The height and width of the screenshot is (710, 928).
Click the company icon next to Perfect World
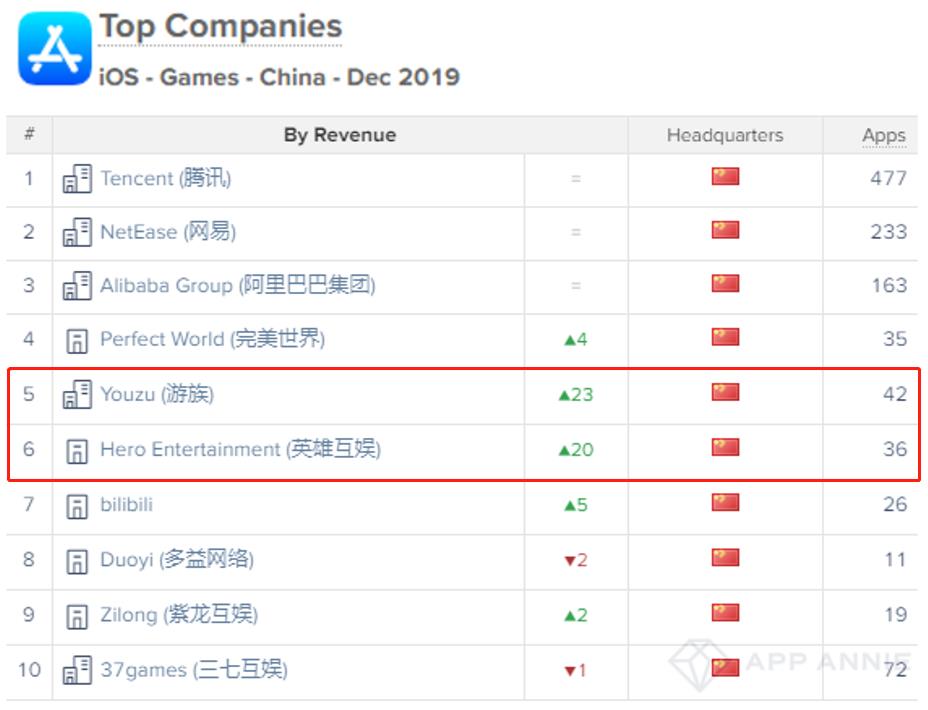point(77,341)
